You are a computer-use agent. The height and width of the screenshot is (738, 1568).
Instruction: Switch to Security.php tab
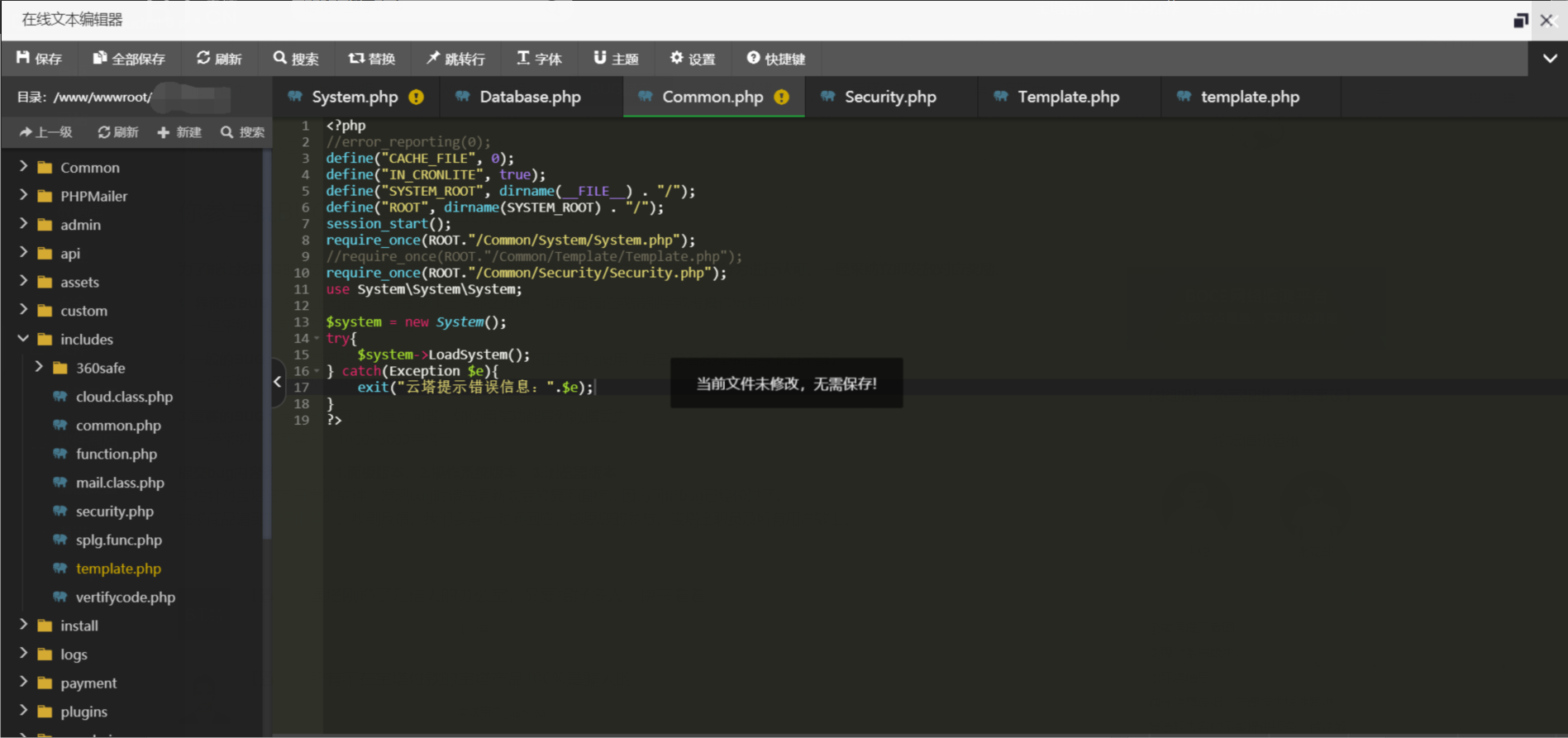click(890, 97)
